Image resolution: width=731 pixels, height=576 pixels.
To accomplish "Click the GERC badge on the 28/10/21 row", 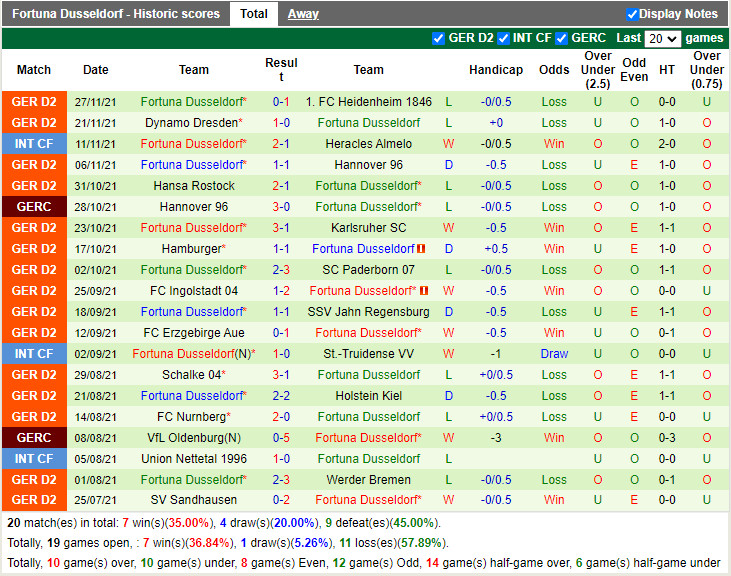I will click(x=34, y=207).
